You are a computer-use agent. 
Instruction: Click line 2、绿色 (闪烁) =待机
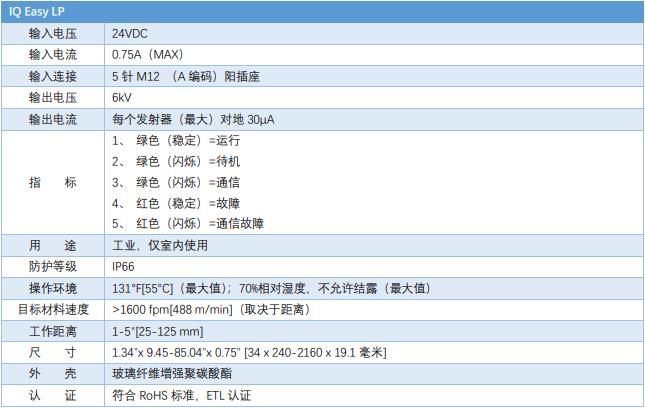tap(176, 162)
